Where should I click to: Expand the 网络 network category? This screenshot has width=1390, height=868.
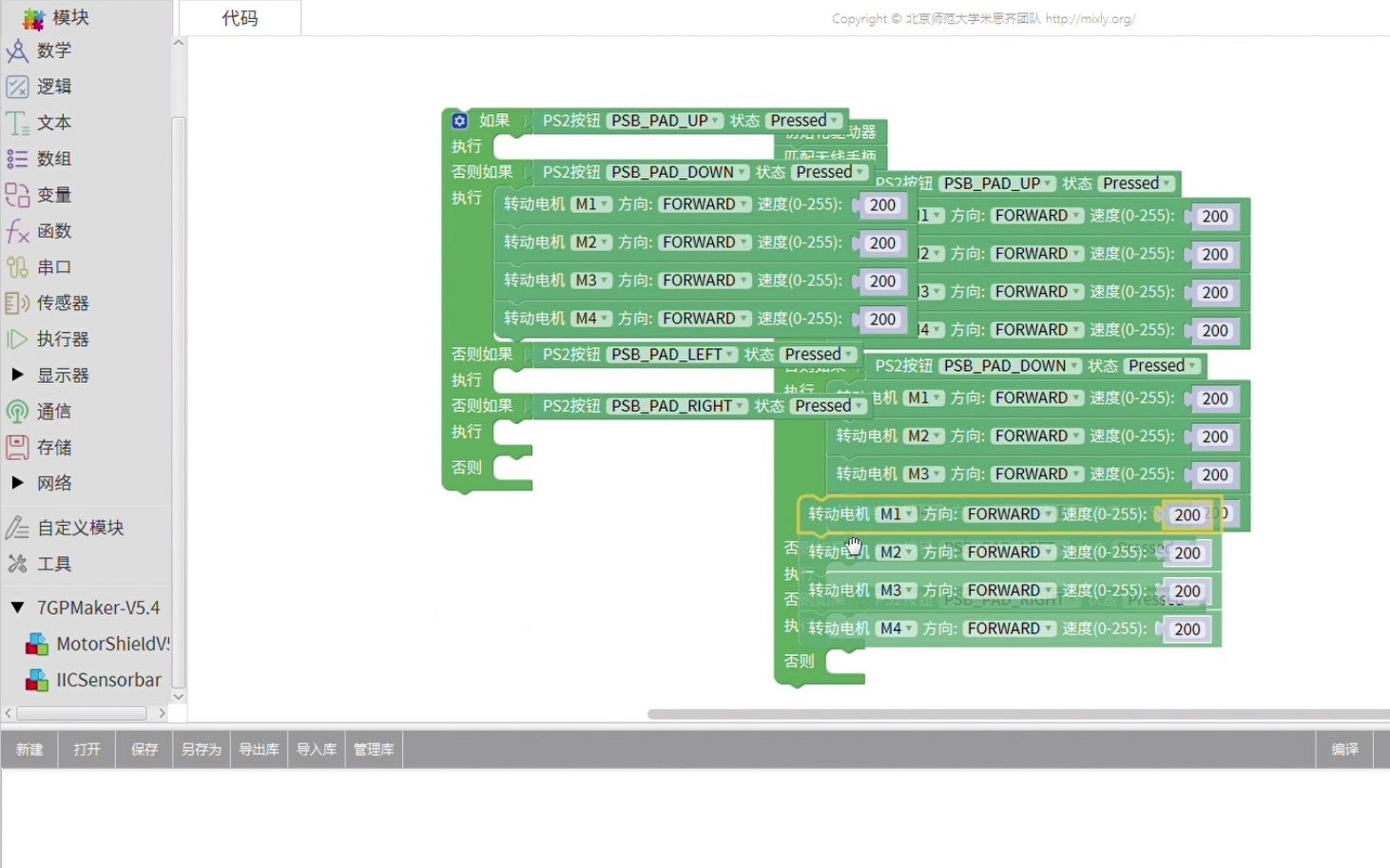tap(17, 483)
